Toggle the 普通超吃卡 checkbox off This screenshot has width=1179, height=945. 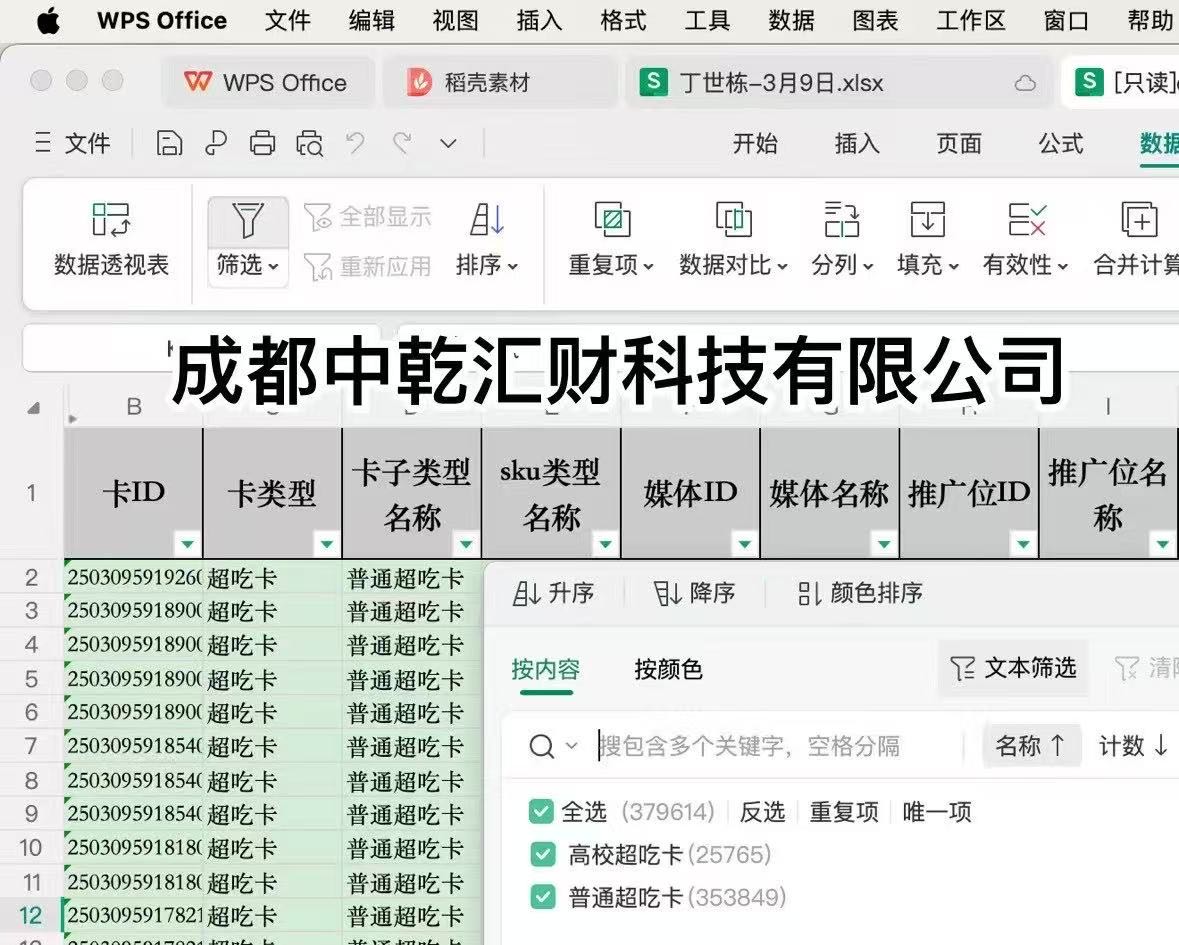pos(541,897)
